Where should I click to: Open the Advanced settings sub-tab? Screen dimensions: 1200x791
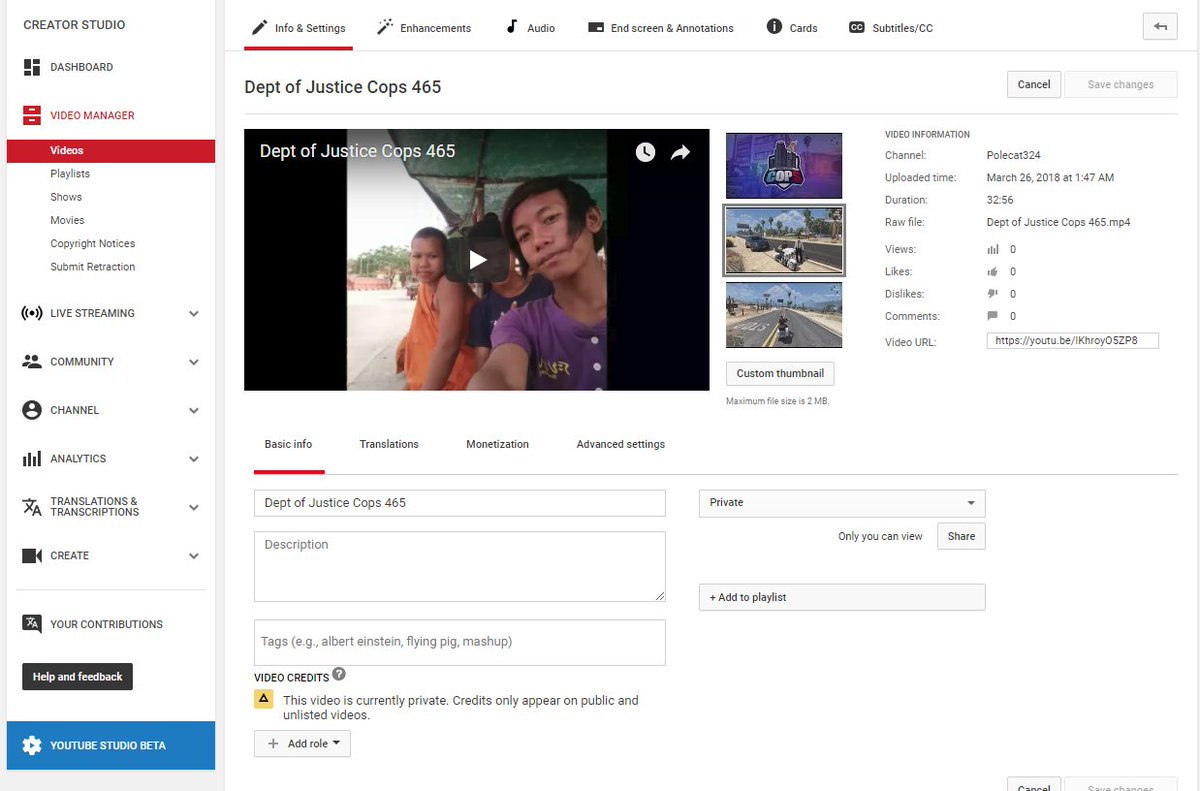620,444
